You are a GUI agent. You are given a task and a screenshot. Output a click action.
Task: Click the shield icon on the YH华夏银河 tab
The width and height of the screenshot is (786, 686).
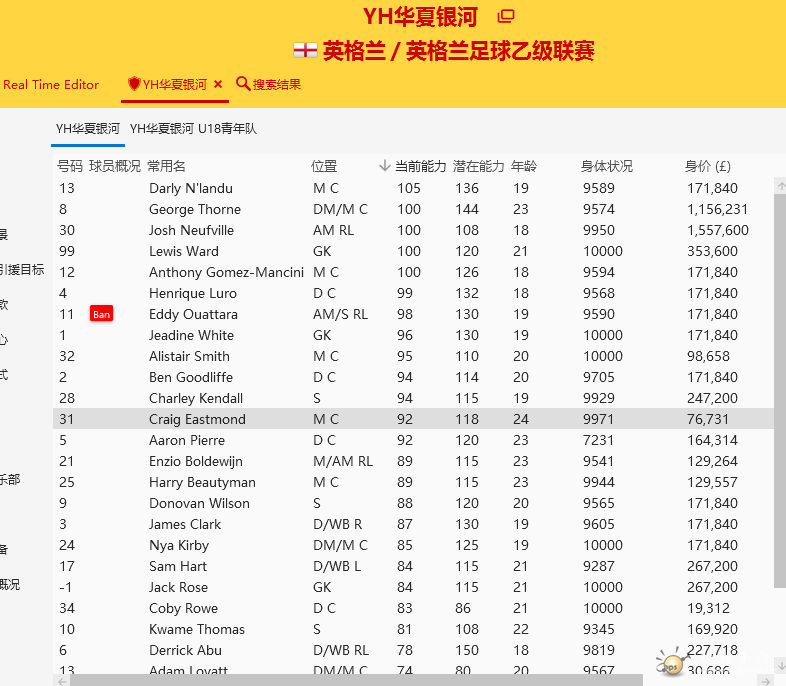click(x=134, y=84)
